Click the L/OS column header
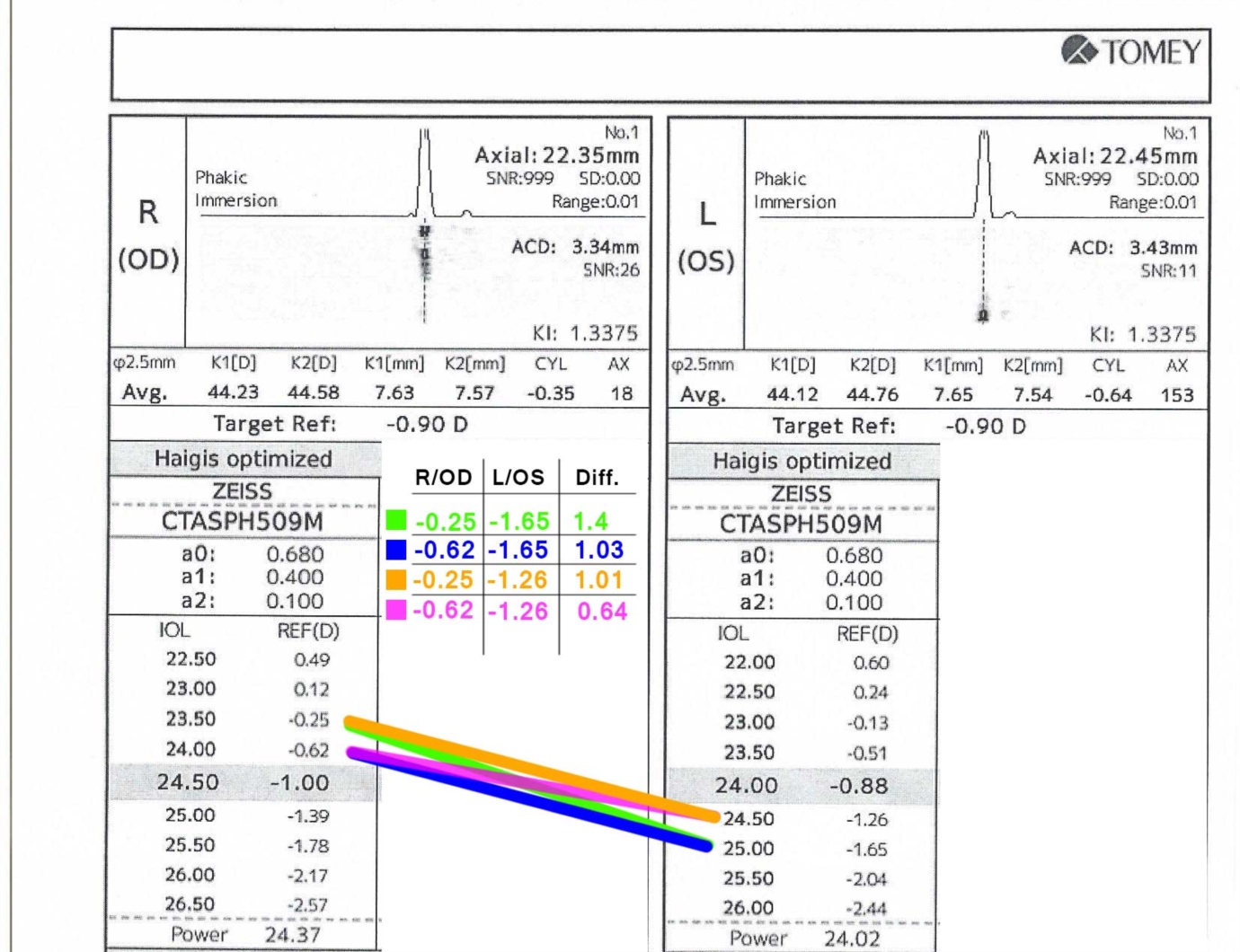Image resolution: width=1240 pixels, height=952 pixels. pyautogui.click(x=518, y=478)
